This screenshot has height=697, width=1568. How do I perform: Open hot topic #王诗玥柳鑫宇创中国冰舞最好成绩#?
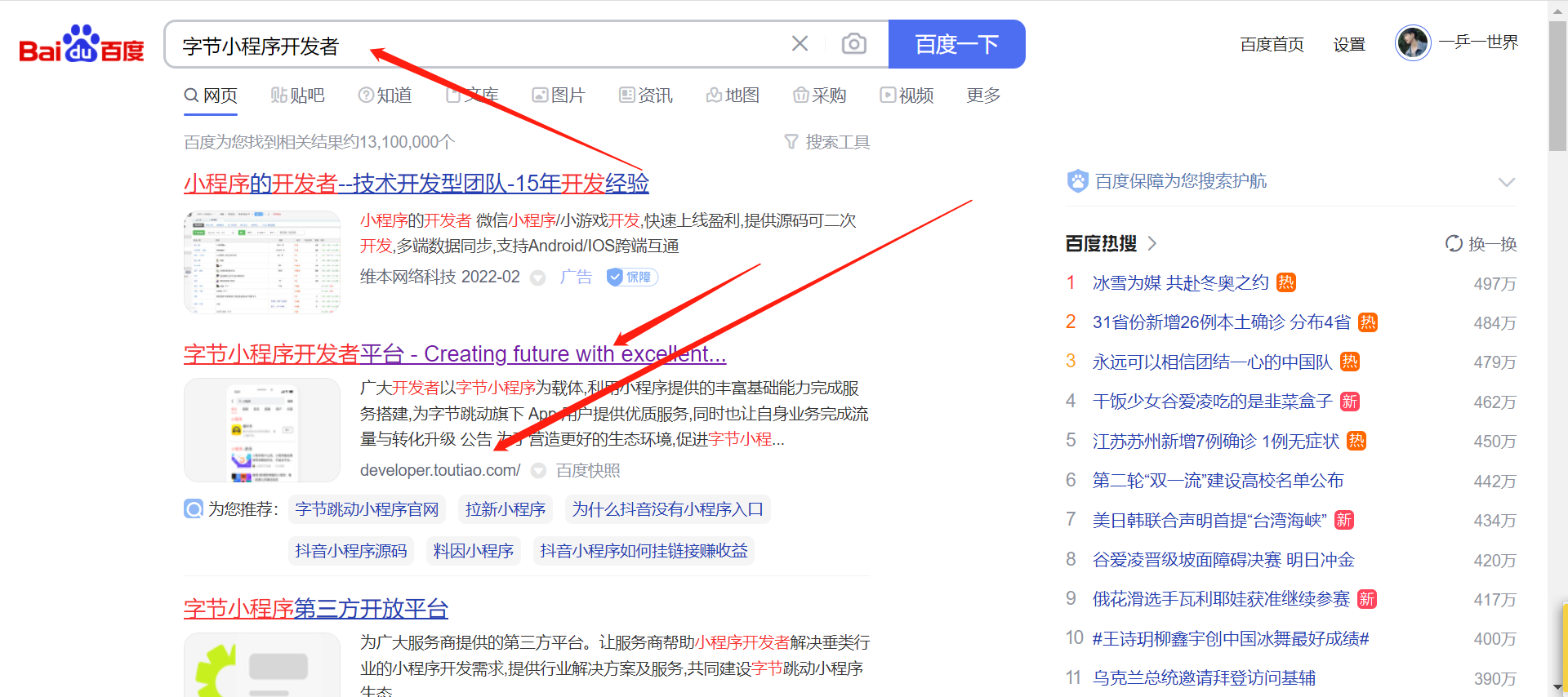(x=1231, y=638)
